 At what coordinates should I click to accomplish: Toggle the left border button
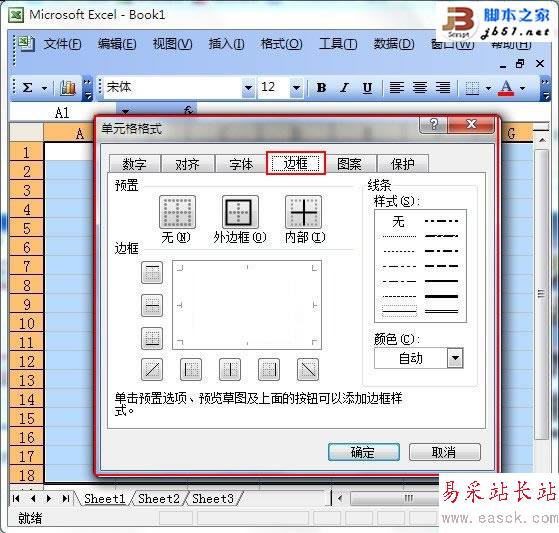[x=191, y=369]
